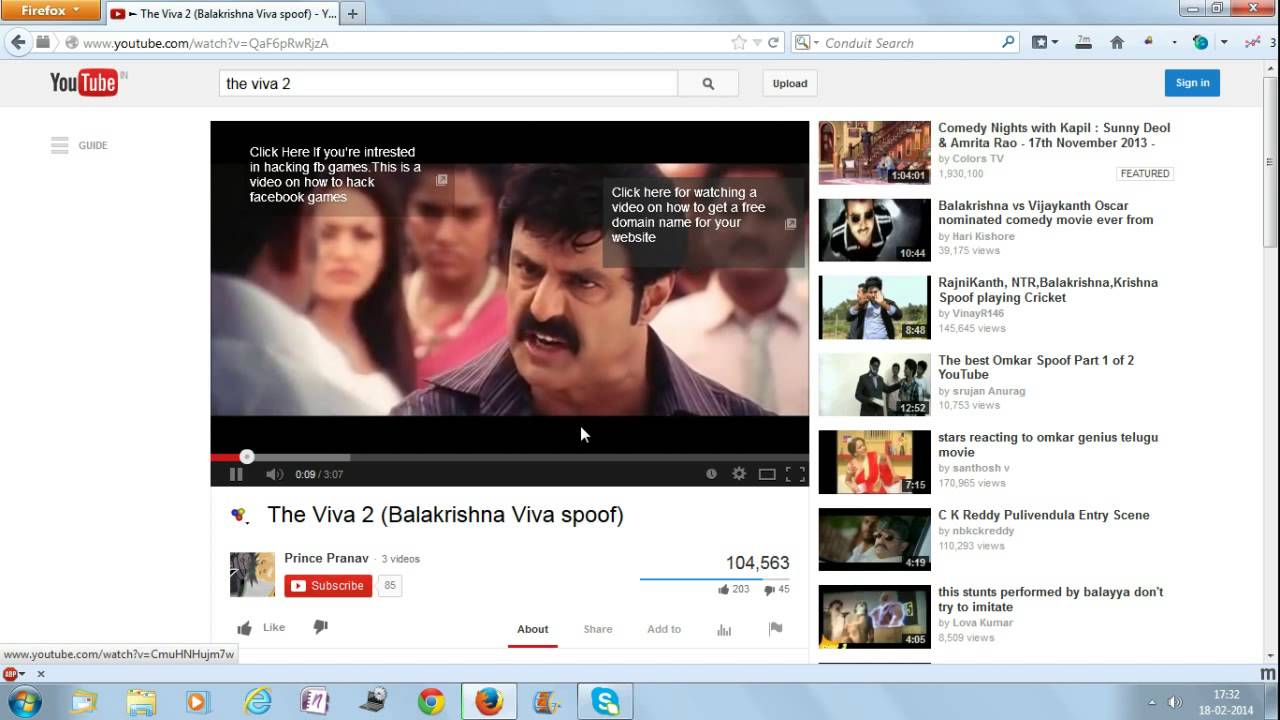The image size is (1280, 720).
Task: Click the thumbs-up Like button
Action: (x=261, y=628)
